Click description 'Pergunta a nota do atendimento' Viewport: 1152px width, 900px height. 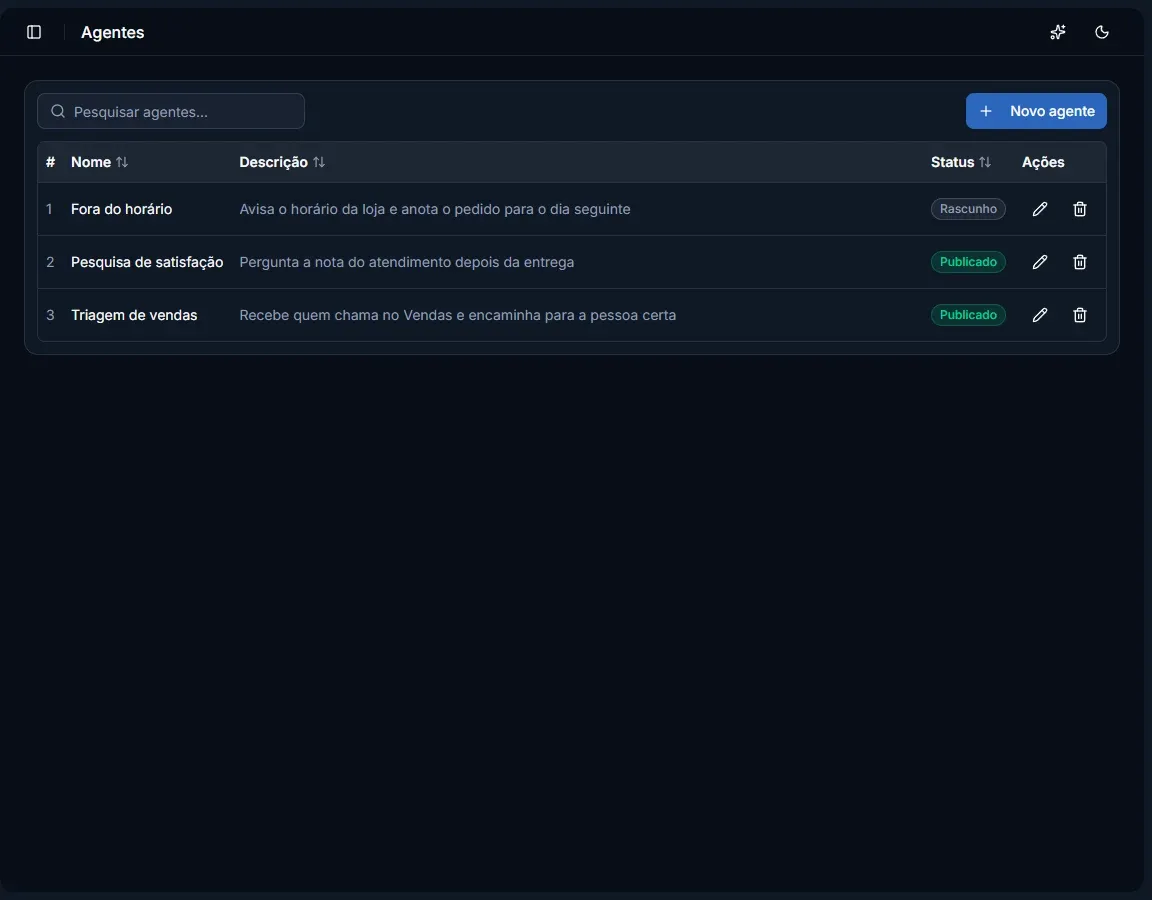[407, 262]
